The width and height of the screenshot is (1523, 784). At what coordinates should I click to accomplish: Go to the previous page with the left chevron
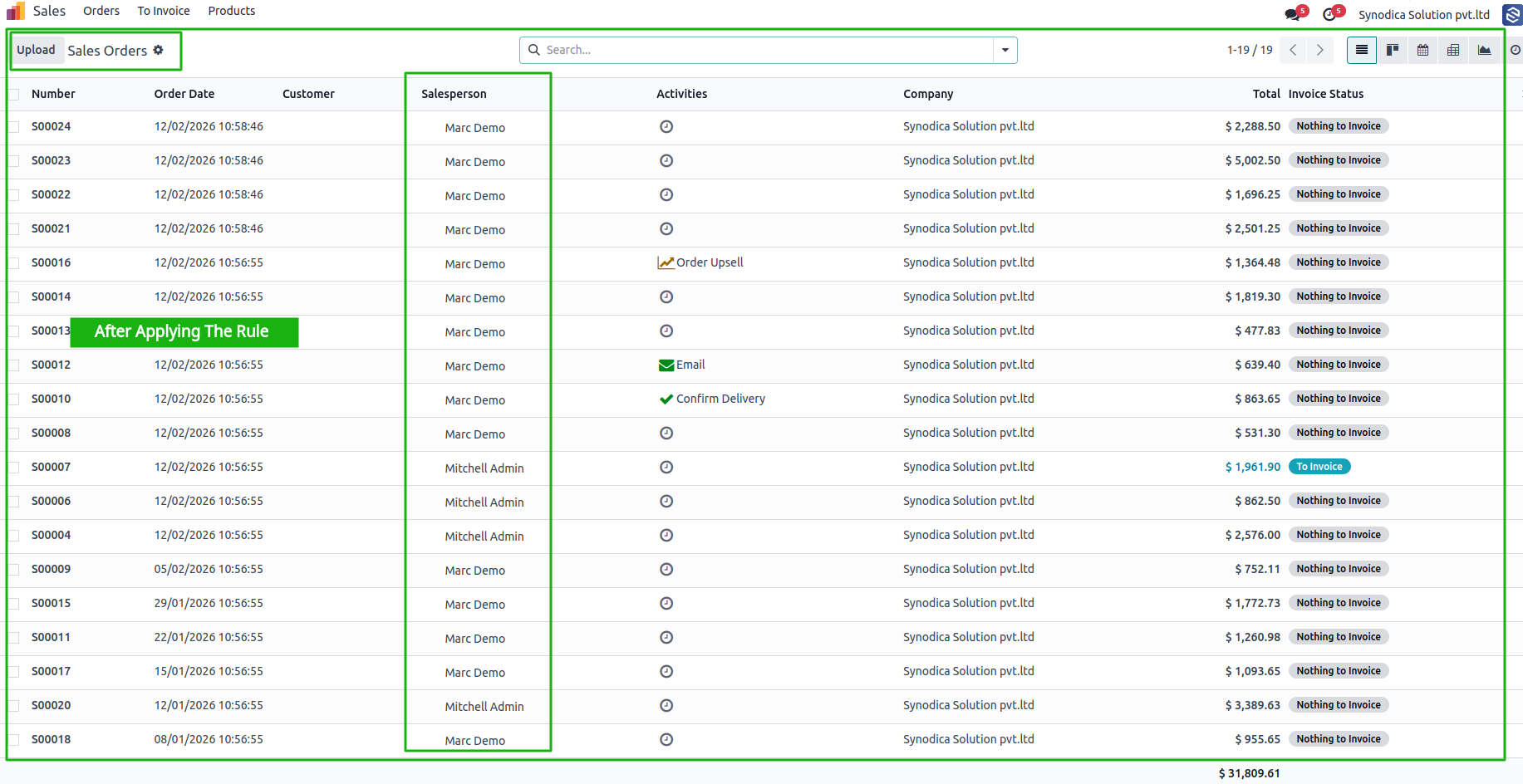[1293, 50]
